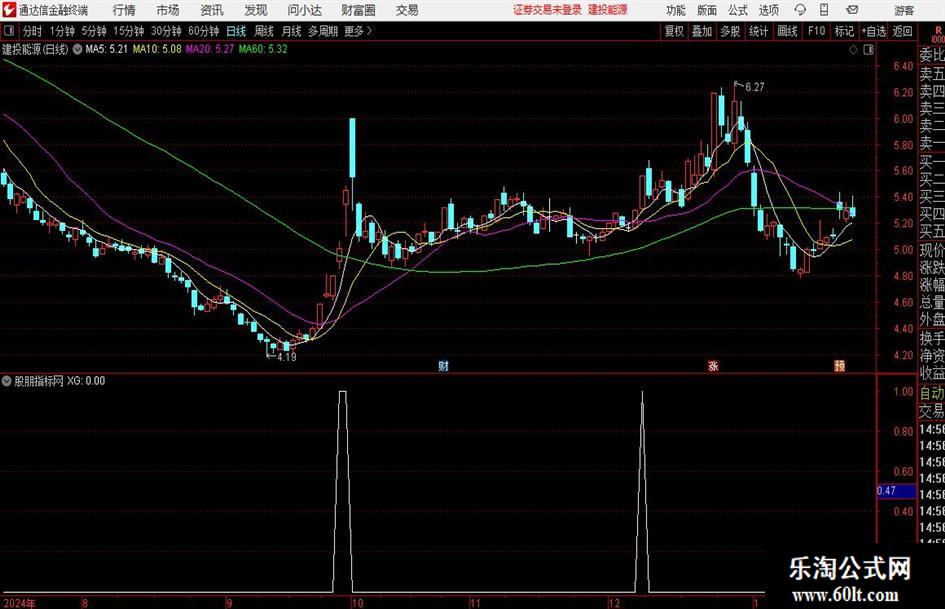Open the 财富圈 menu
The image size is (945, 609).
[x=358, y=10]
